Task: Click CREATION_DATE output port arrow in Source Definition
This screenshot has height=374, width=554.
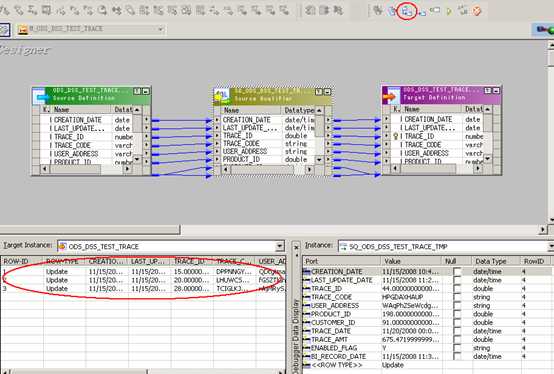Action: click(147, 120)
